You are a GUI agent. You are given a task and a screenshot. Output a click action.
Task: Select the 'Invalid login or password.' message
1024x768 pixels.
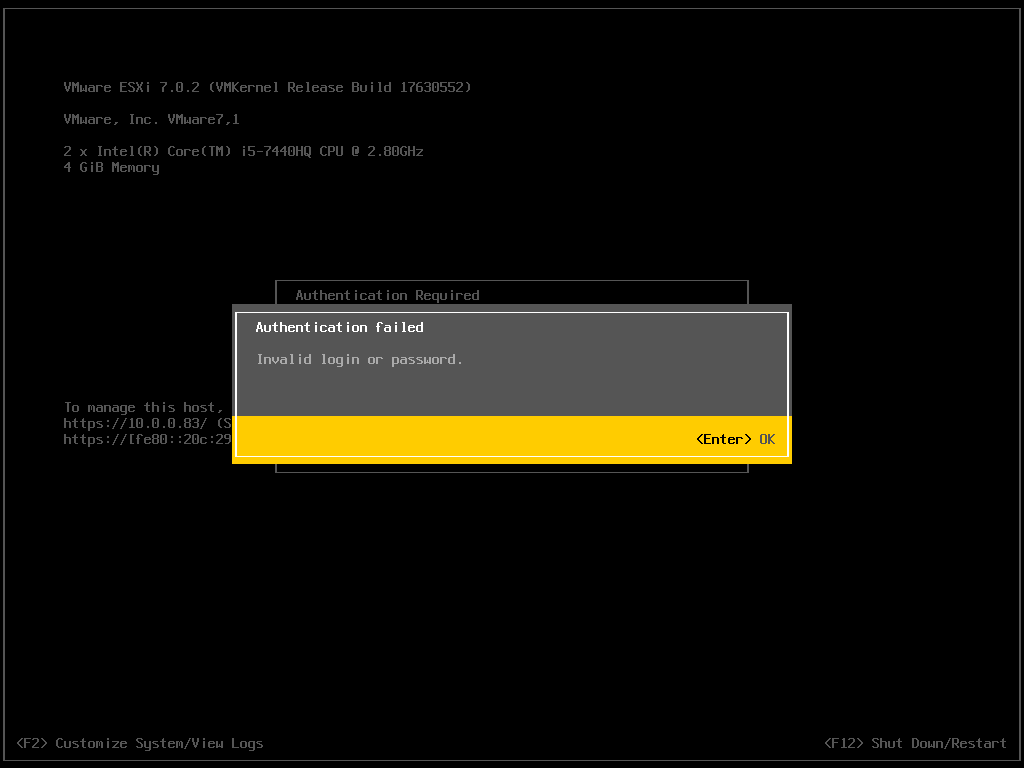tap(360, 359)
